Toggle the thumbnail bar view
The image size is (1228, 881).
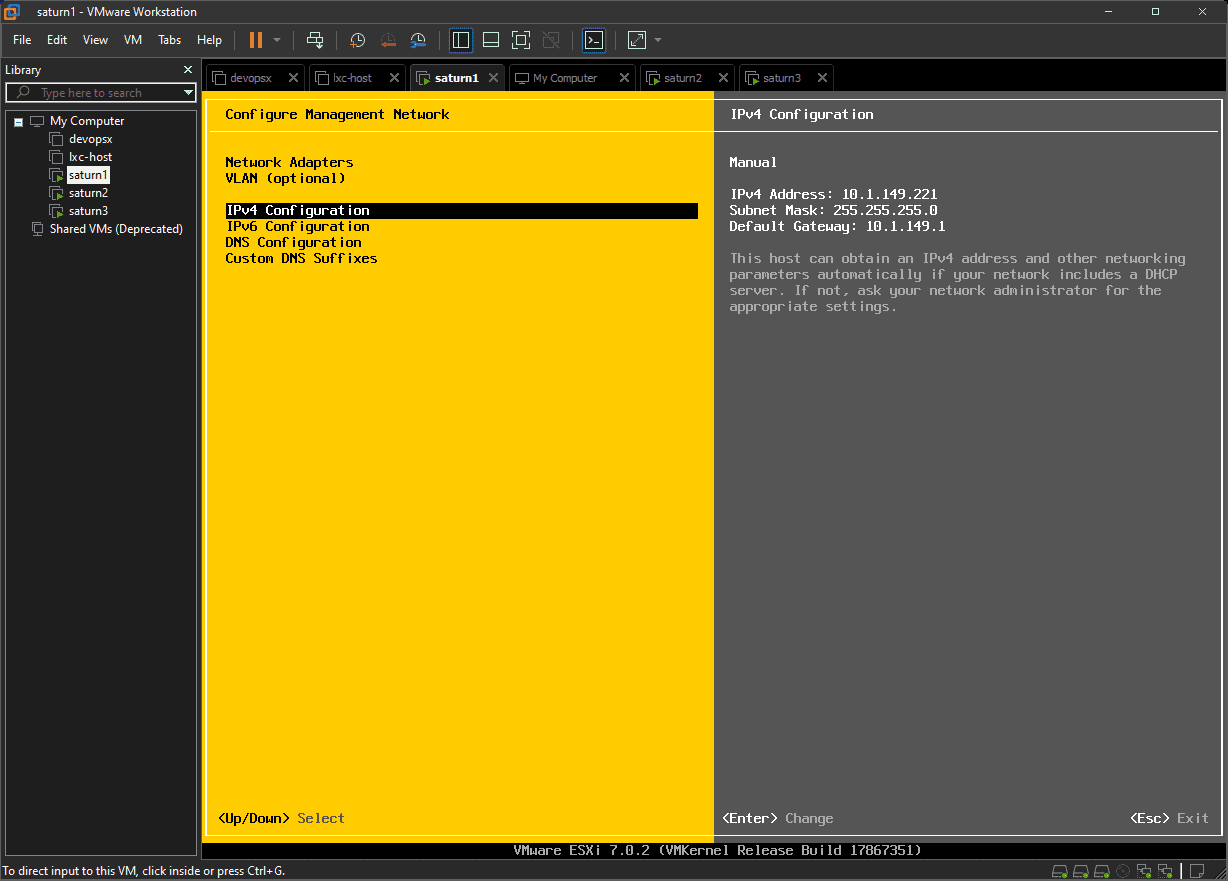pos(490,40)
